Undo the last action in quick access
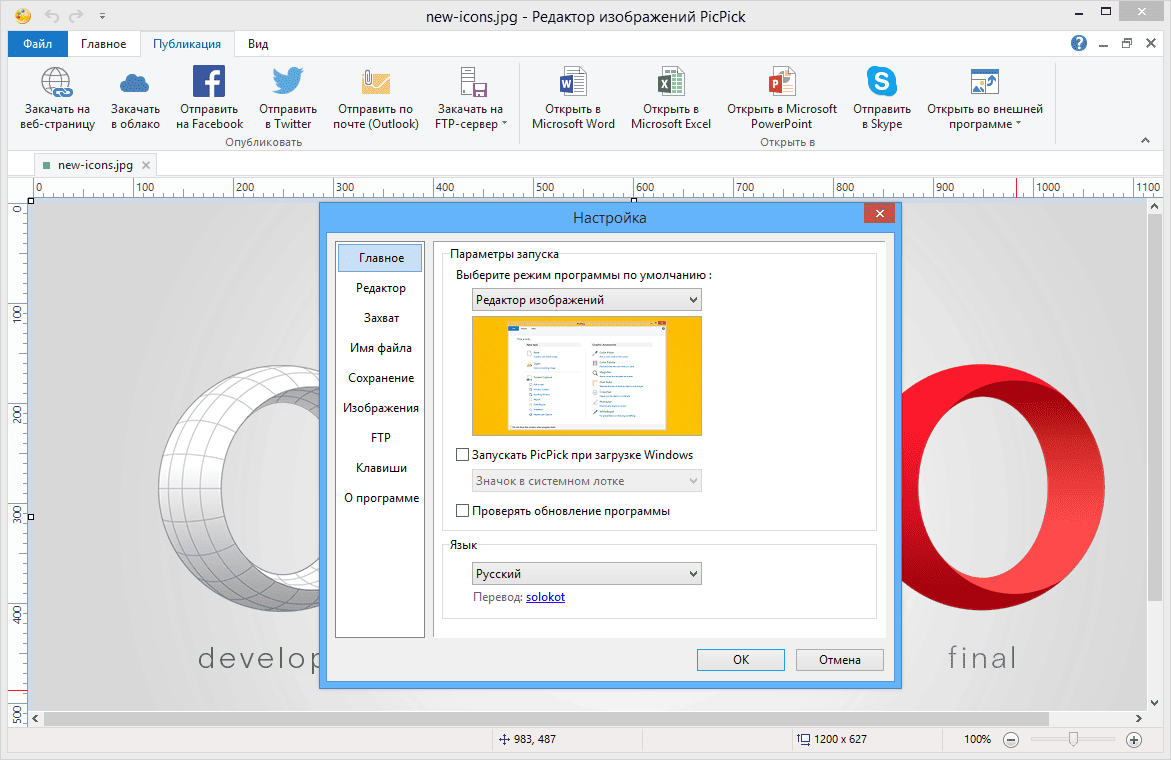The height and width of the screenshot is (760, 1171). [x=52, y=16]
